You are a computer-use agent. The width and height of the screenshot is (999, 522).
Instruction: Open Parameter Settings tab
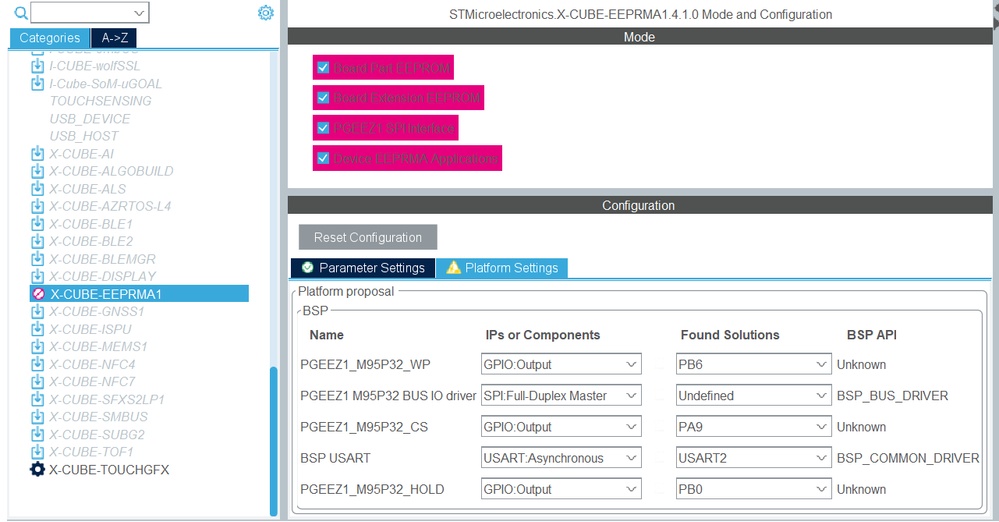[x=363, y=268]
